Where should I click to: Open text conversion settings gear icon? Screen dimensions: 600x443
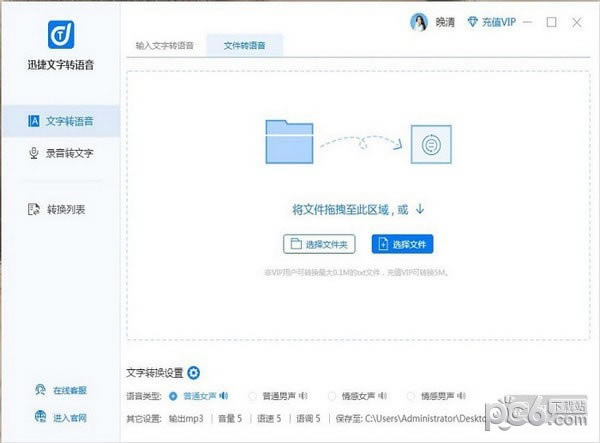[x=194, y=373]
